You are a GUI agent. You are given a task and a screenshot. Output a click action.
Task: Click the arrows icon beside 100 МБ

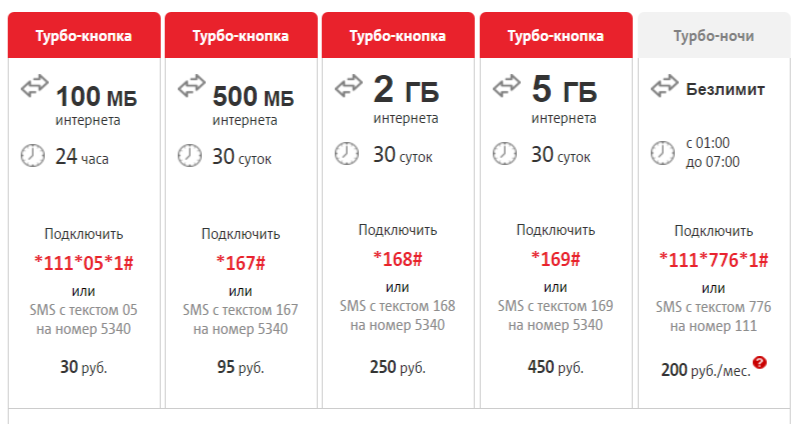(35, 86)
